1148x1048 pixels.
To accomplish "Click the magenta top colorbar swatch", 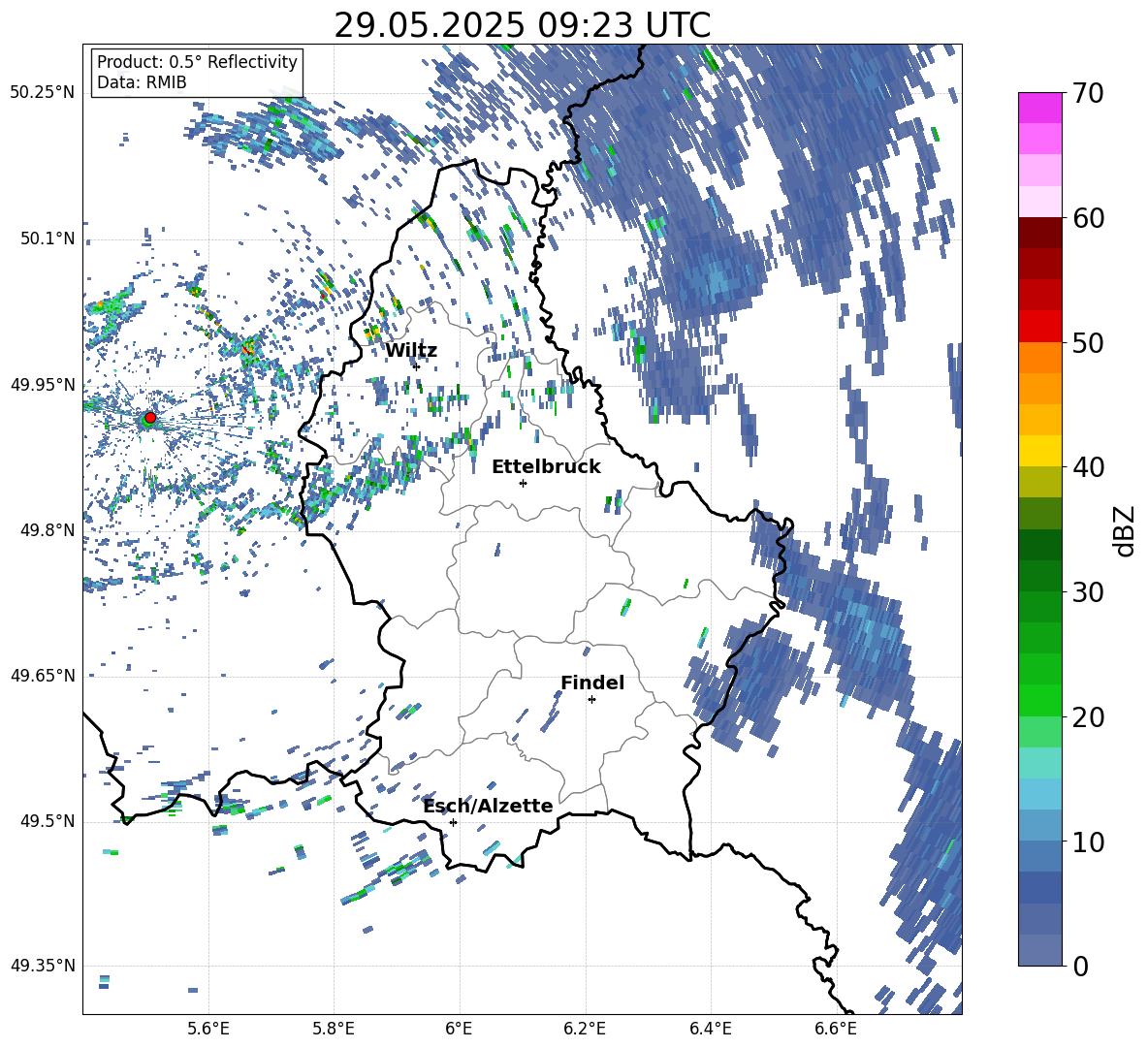I will 1039,109.
